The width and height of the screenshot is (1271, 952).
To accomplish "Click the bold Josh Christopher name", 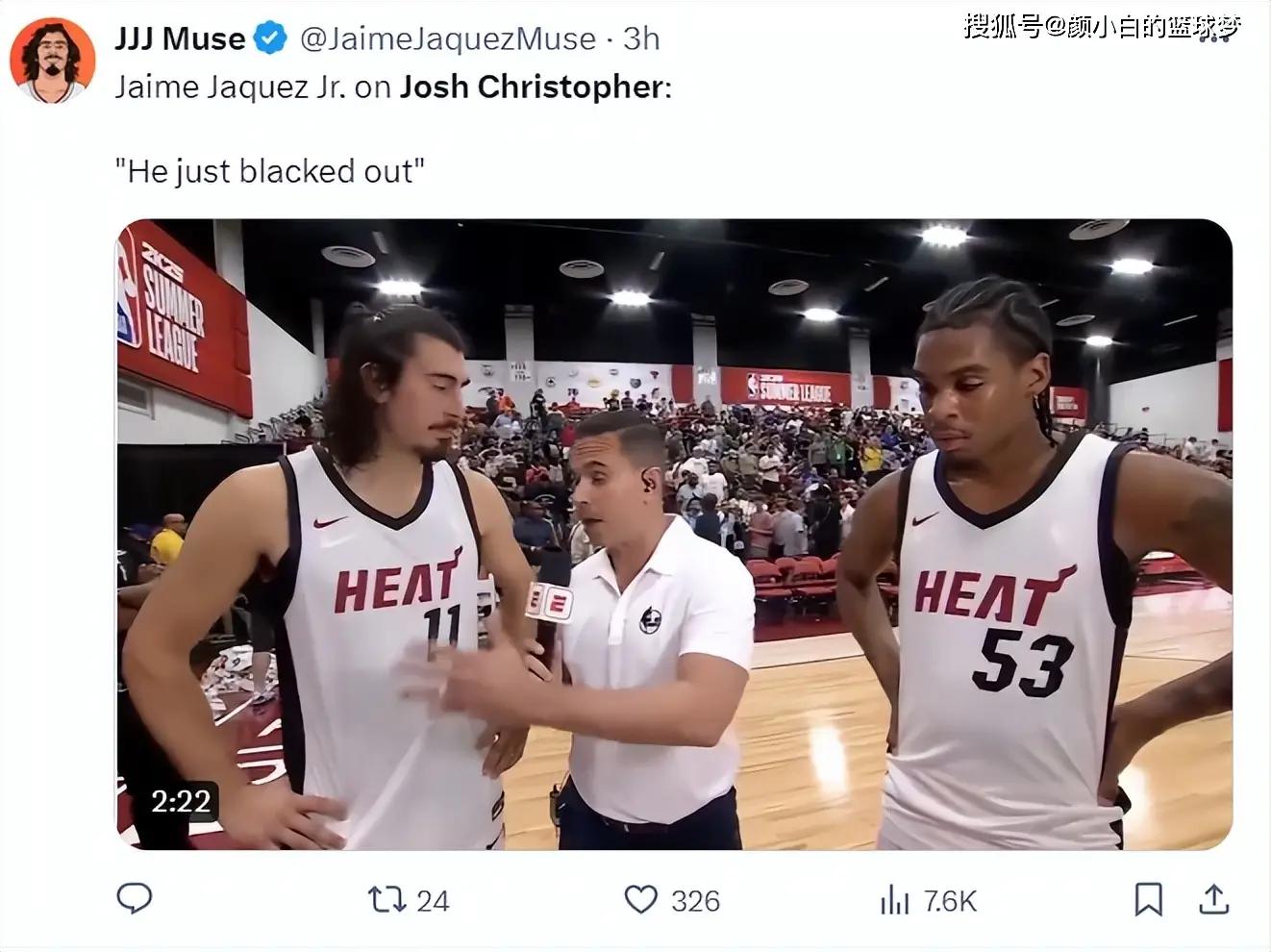I will click(x=532, y=87).
